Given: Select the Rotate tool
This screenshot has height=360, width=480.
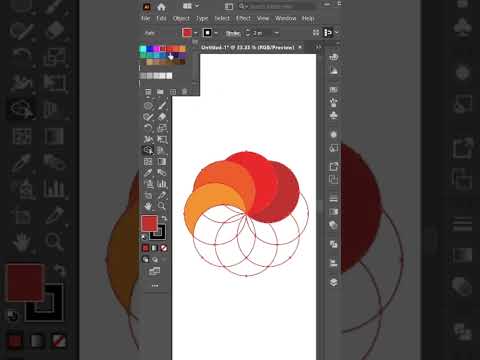Looking at the screenshot, I should (148, 128).
